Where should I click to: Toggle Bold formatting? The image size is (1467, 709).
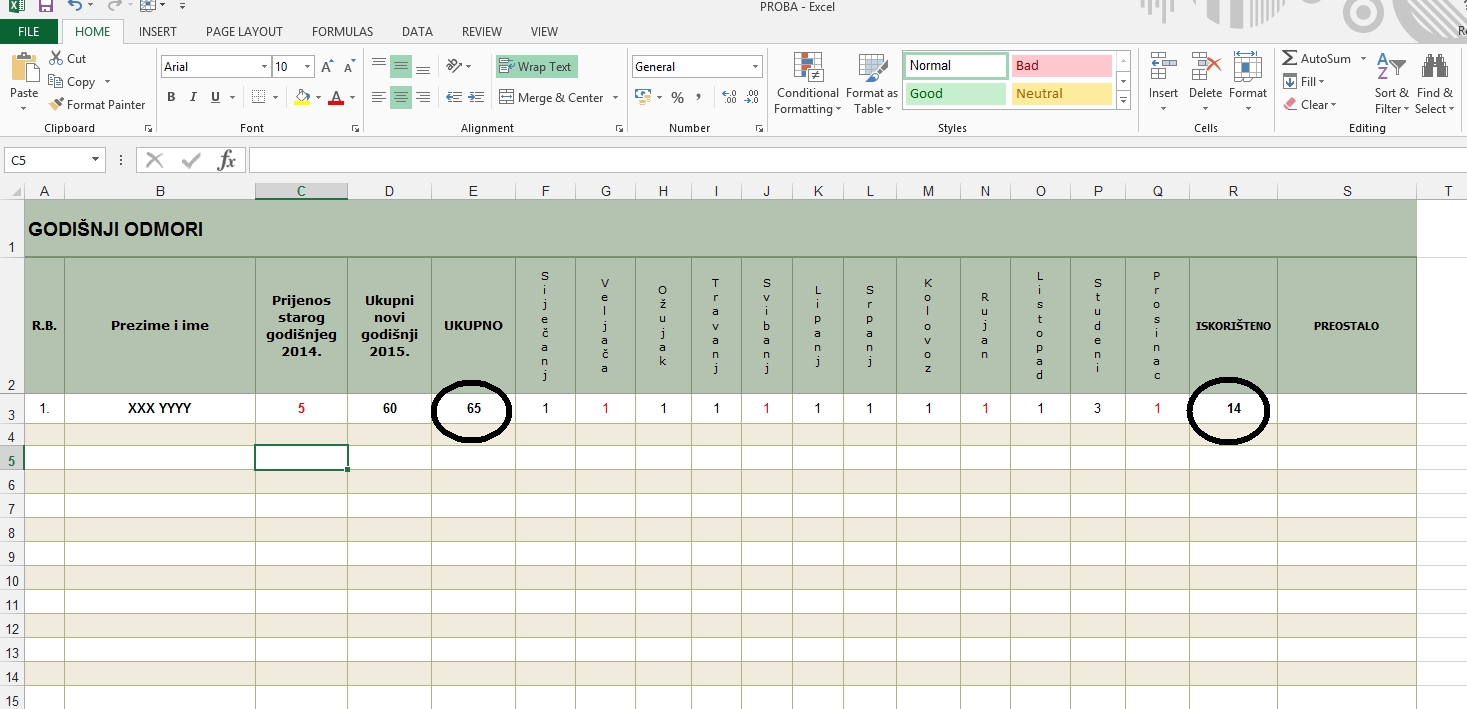[x=171, y=97]
